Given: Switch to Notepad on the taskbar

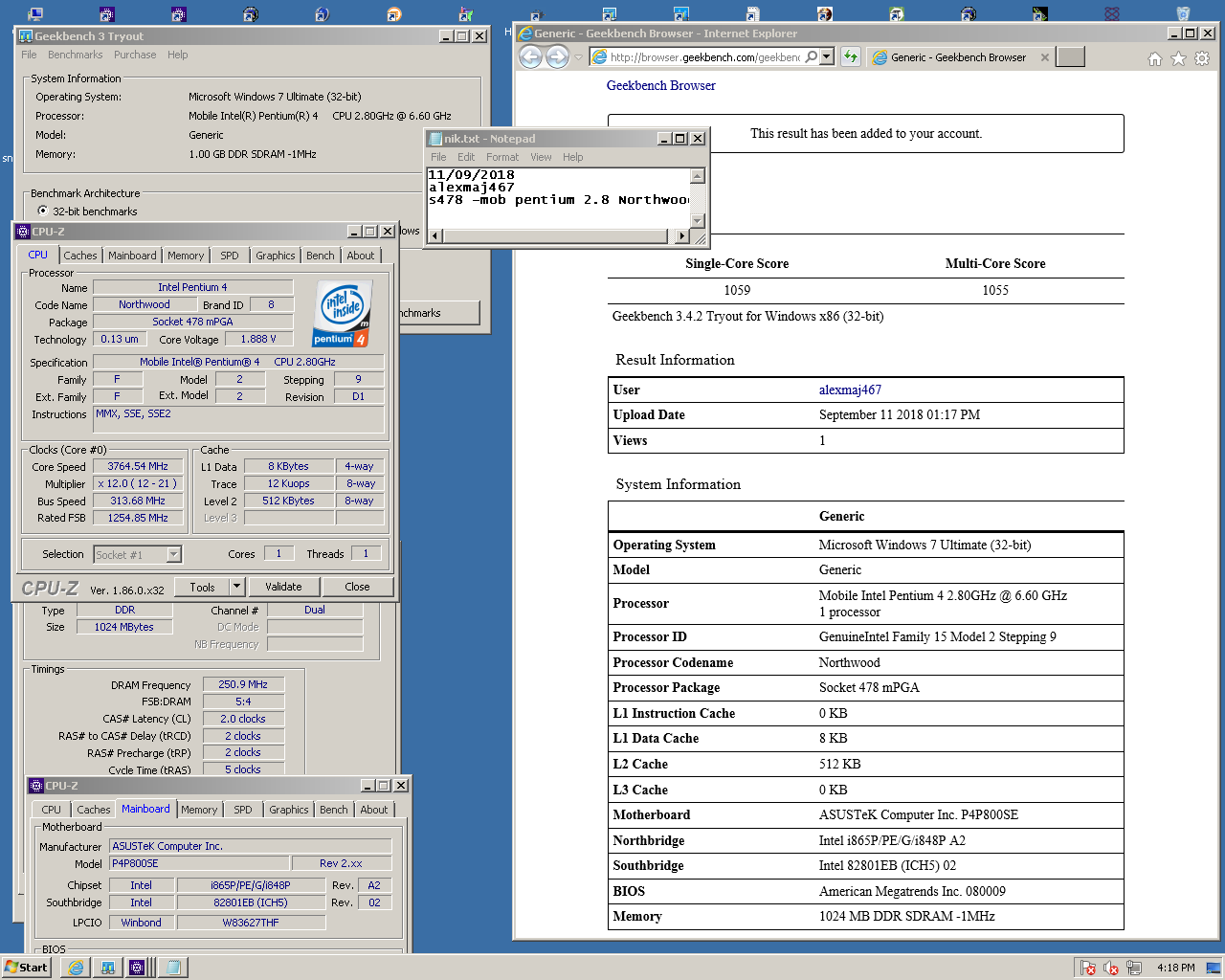Looking at the screenshot, I should pyautogui.click(x=172, y=967).
